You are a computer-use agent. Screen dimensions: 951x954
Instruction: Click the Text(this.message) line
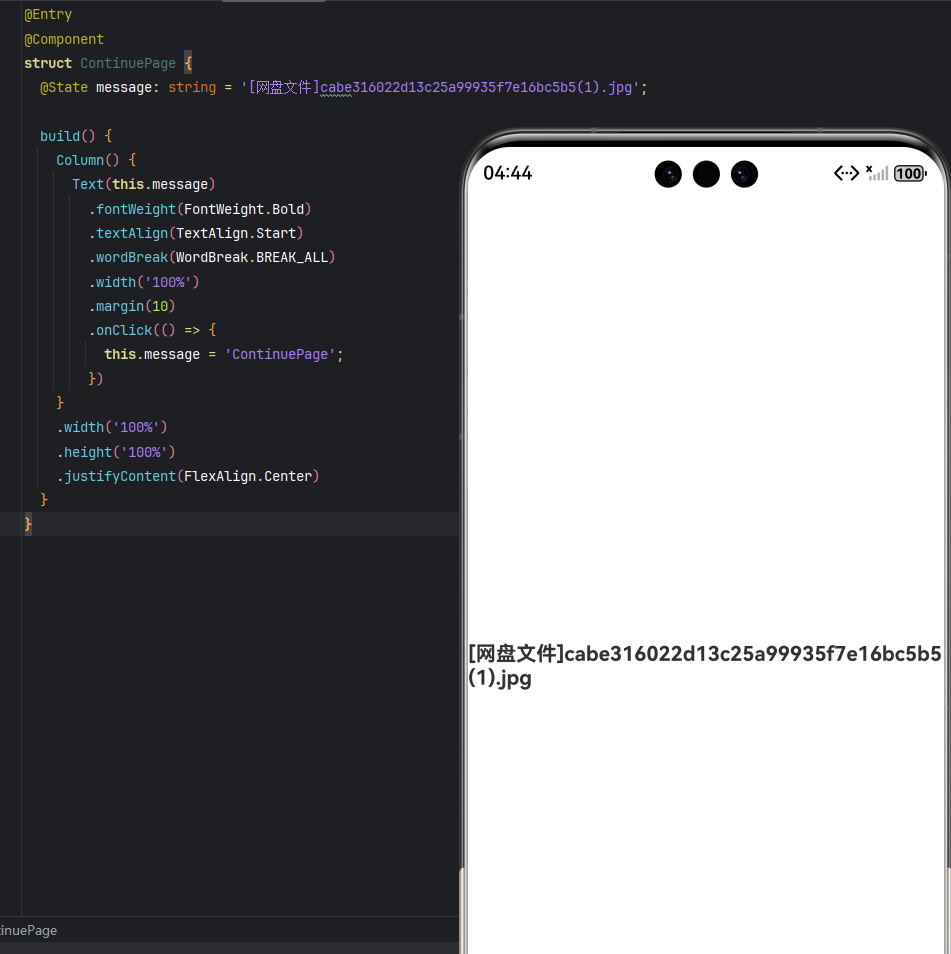[144, 184]
